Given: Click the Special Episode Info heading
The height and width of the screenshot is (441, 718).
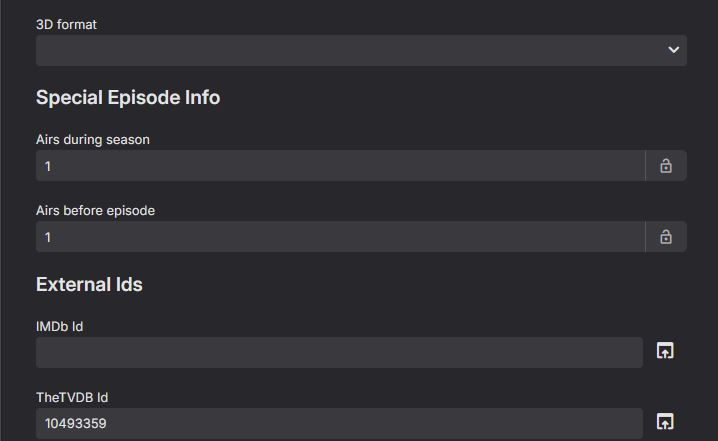Looking at the screenshot, I should pyautogui.click(x=128, y=98).
